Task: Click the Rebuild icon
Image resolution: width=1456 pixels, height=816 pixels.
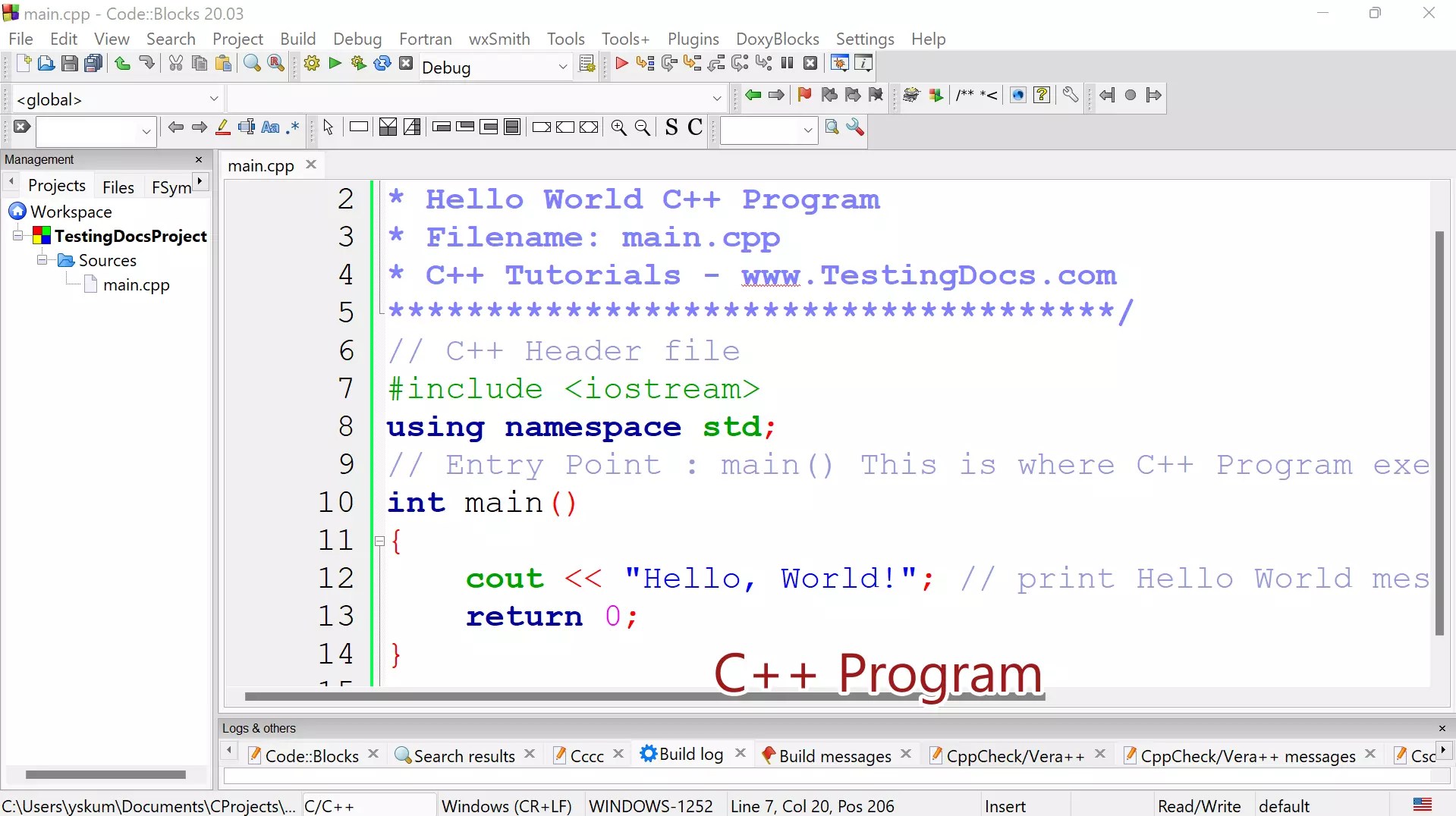Action: pyautogui.click(x=382, y=64)
